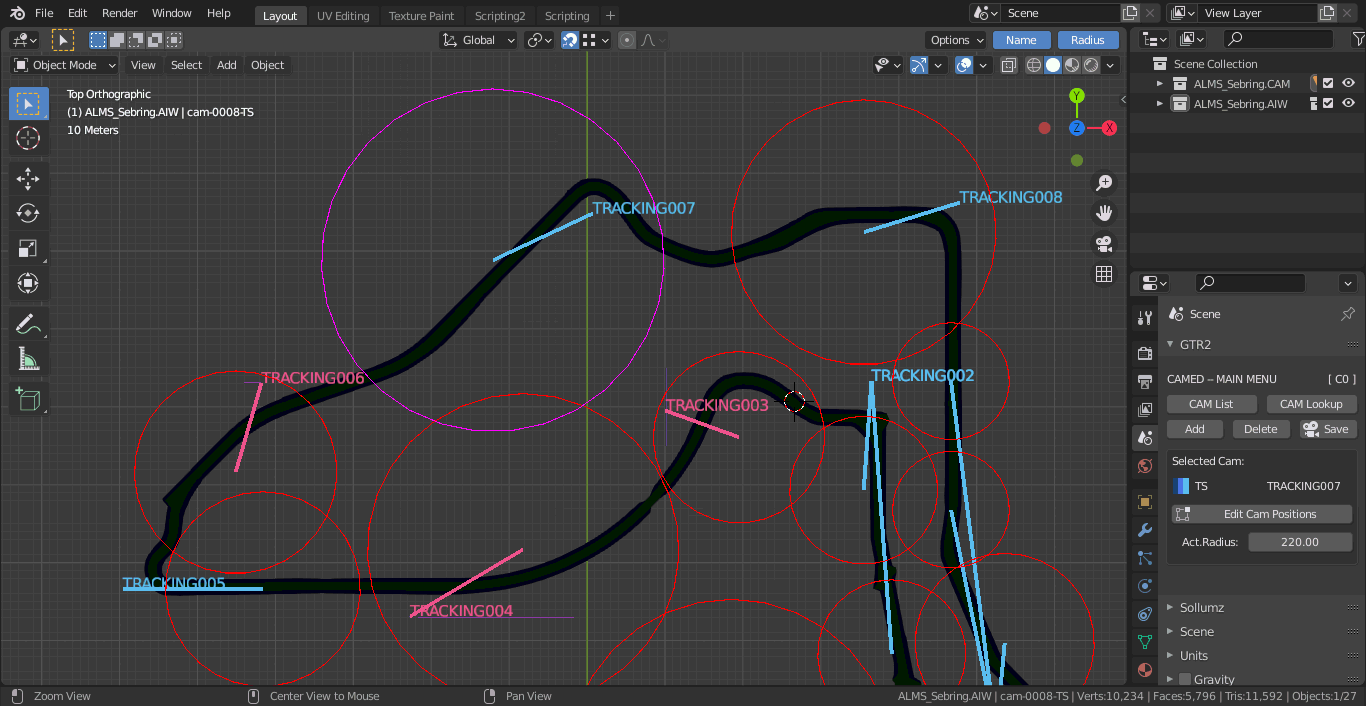Select the Scale tool

pyautogui.click(x=28, y=249)
